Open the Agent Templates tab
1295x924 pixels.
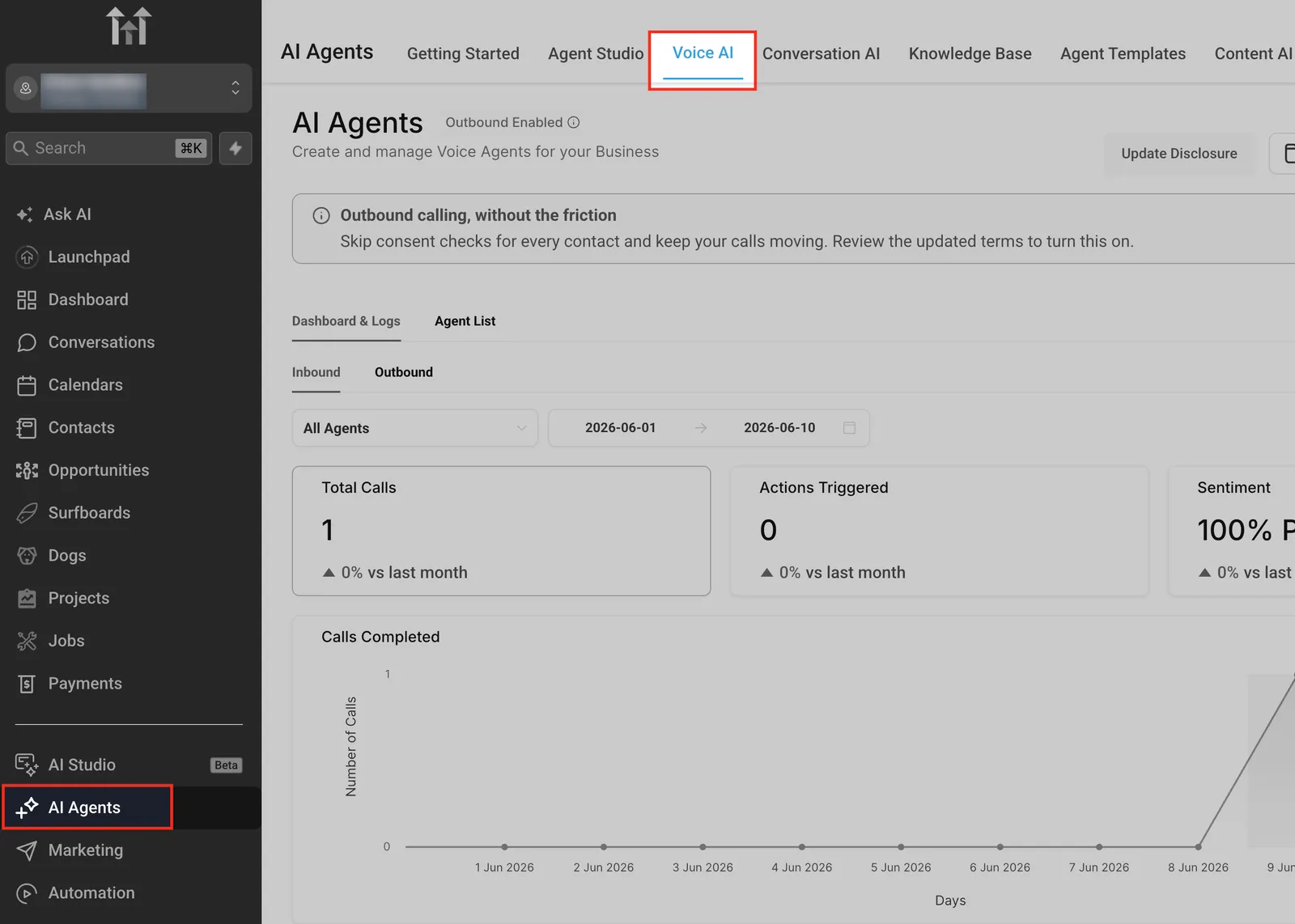pyautogui.click(x=1123, y=53)
